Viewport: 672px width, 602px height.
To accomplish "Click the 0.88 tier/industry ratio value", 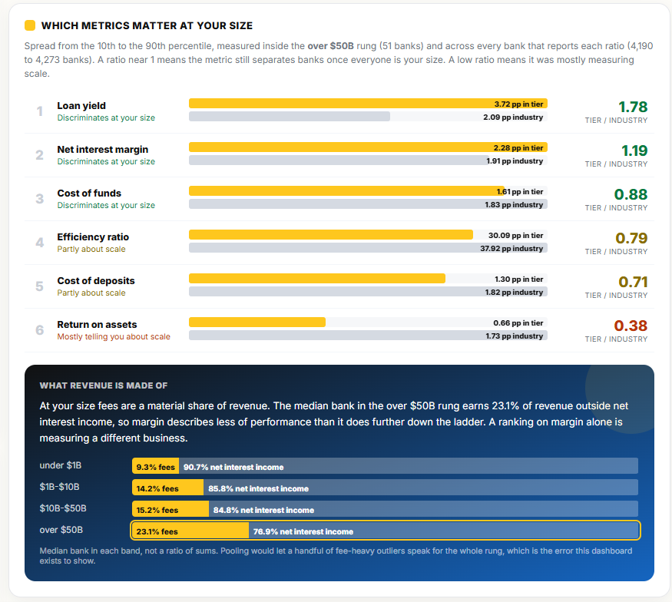I will pyautogui.click(x=630, y=194).
